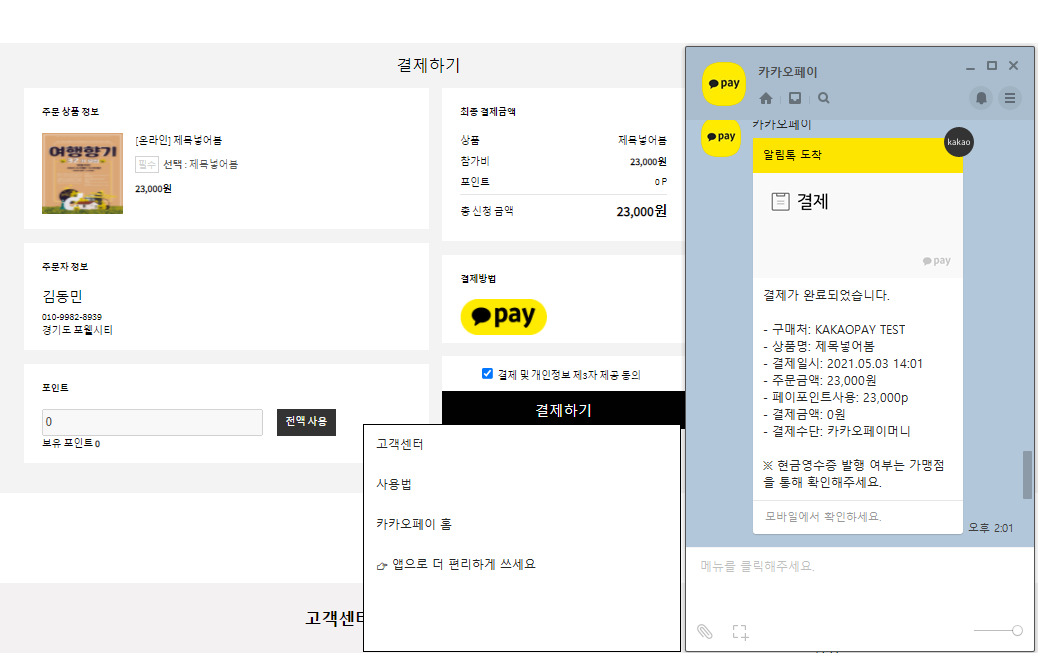The image size is (1038, 653).
Task: Click the pay avatar beside the message
Action: 721,138
